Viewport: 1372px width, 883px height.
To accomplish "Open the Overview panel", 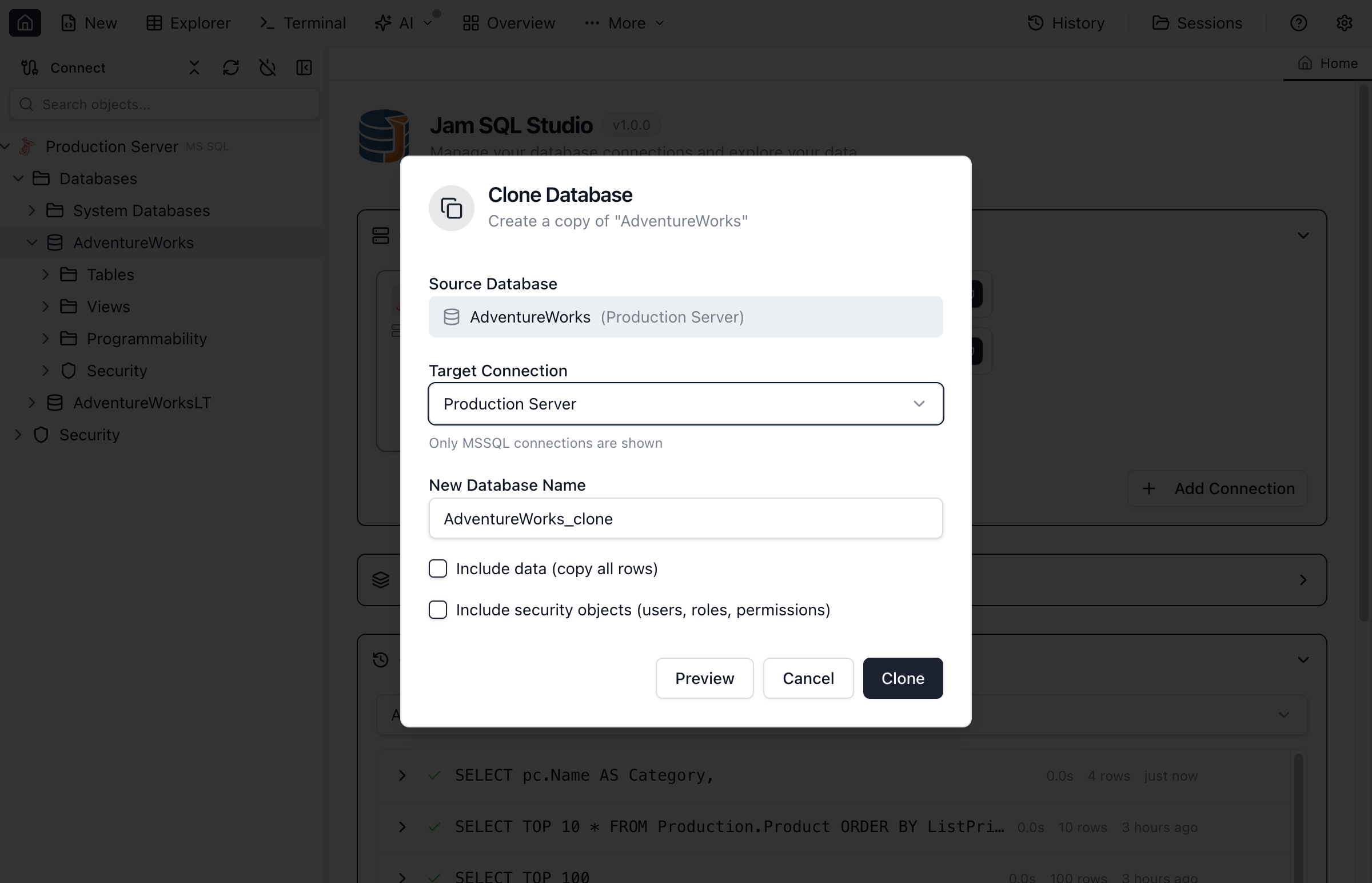I will pyautogui.click(x=508, y=23).
